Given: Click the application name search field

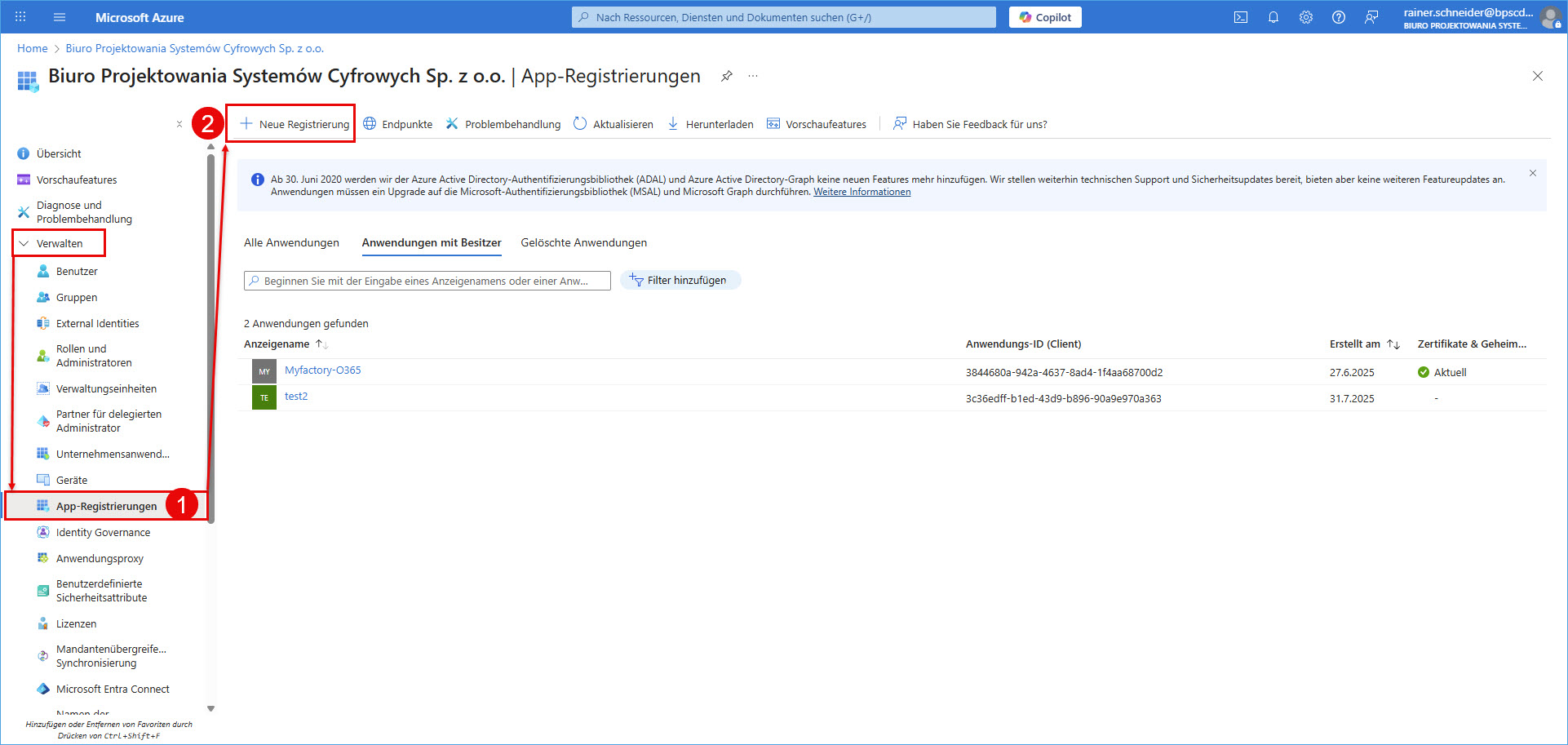Looking at the screenshot, I should tap(427, 281).
